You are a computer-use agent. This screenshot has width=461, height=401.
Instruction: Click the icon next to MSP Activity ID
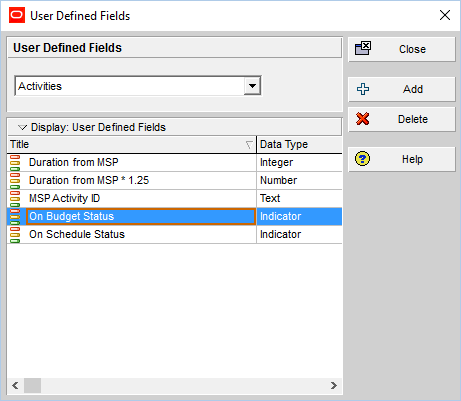pyautogui.click(x=15, y=199)
